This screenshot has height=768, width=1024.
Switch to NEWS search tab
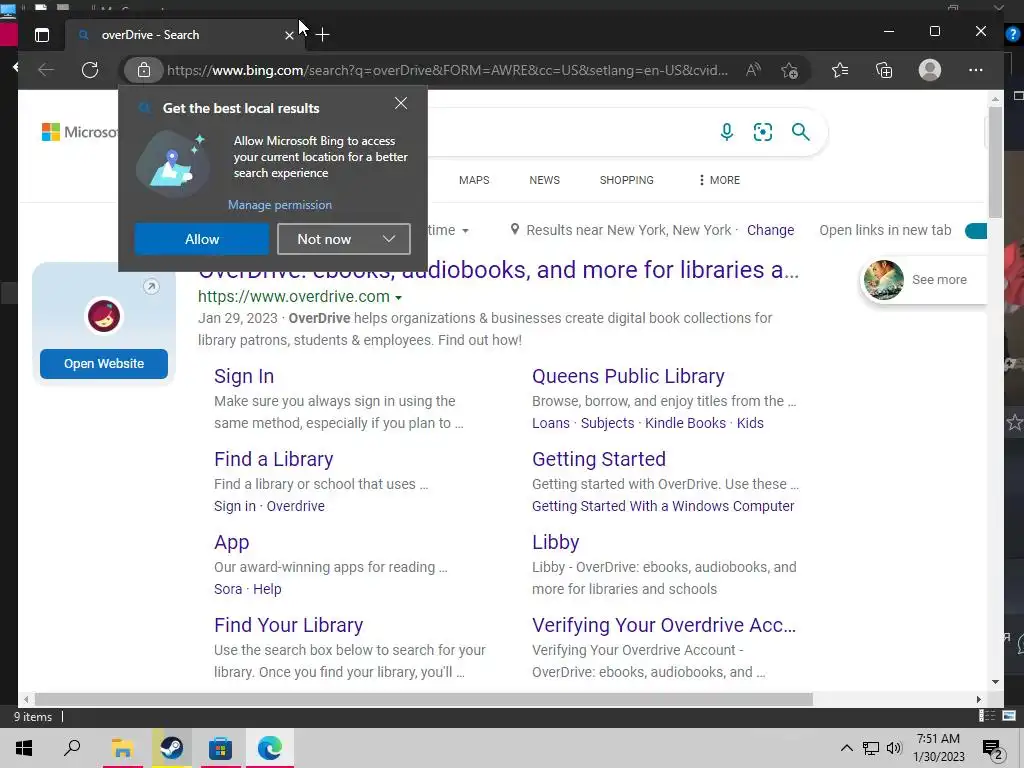(545, 180)
